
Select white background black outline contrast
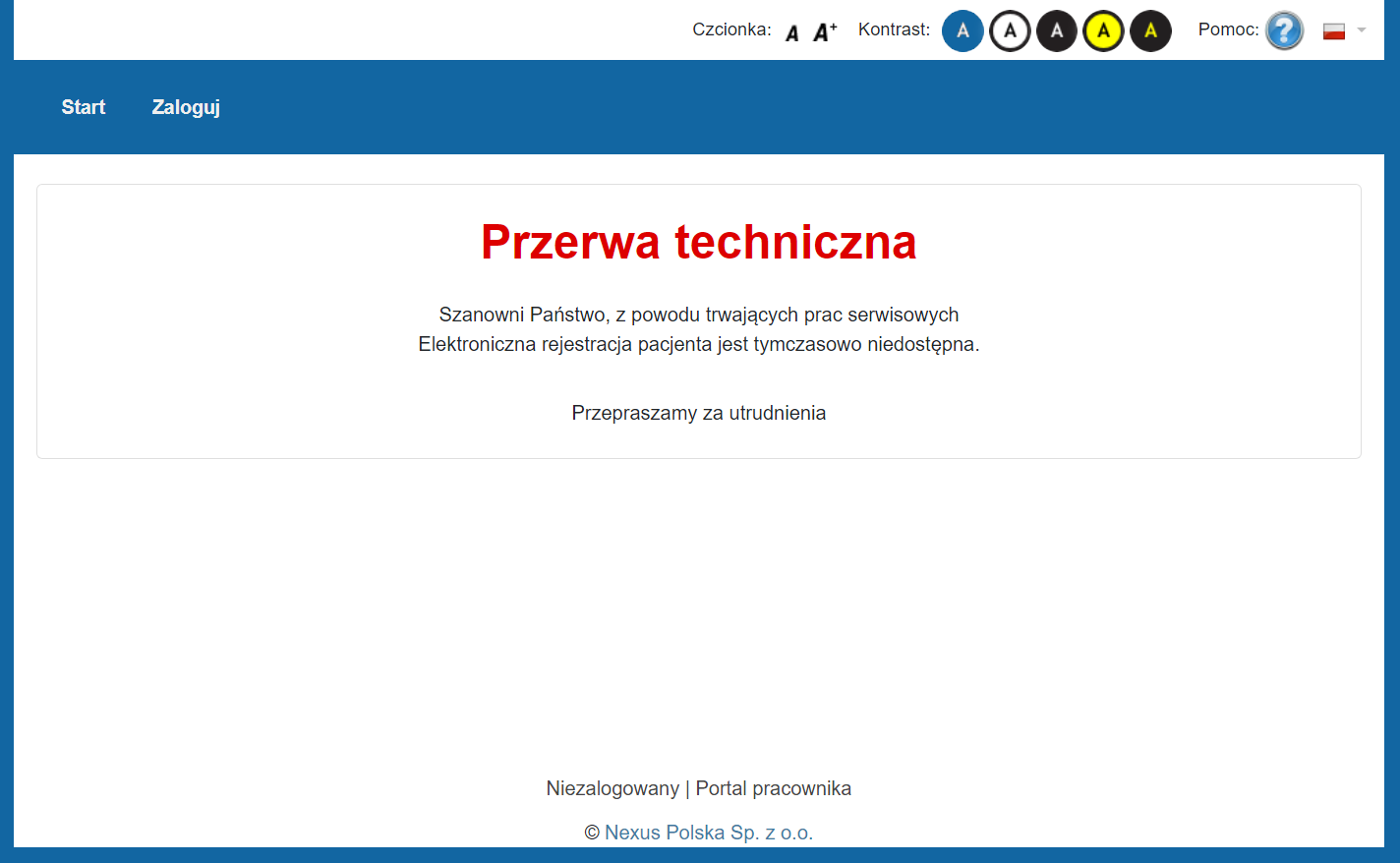click(x=1010, y=30)
